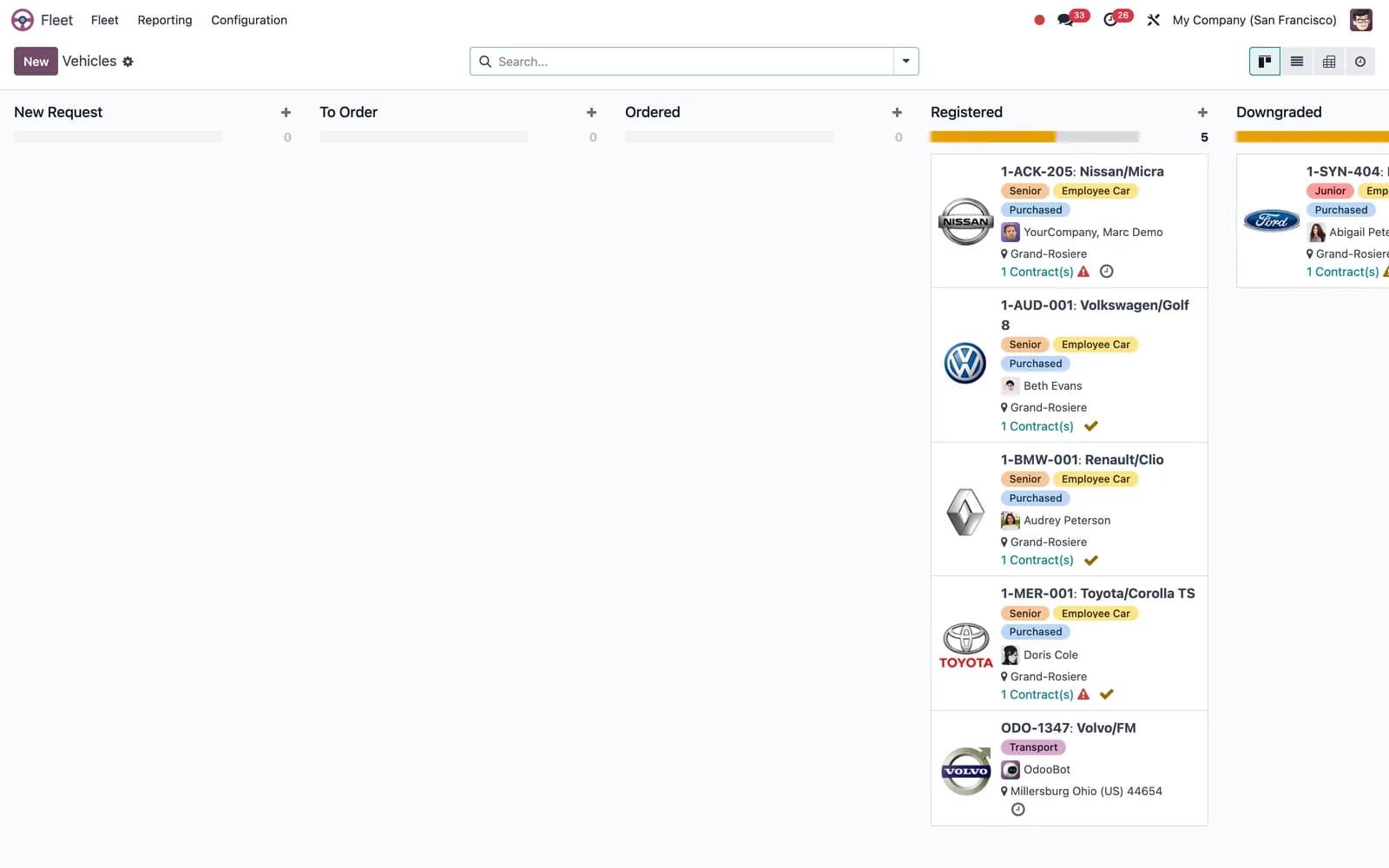Image resolution: width=1389 pixels, height=868 pixels.
Task: Click the Transport tag on Volvo/FM card
Action: click(x=1033, y=747)
